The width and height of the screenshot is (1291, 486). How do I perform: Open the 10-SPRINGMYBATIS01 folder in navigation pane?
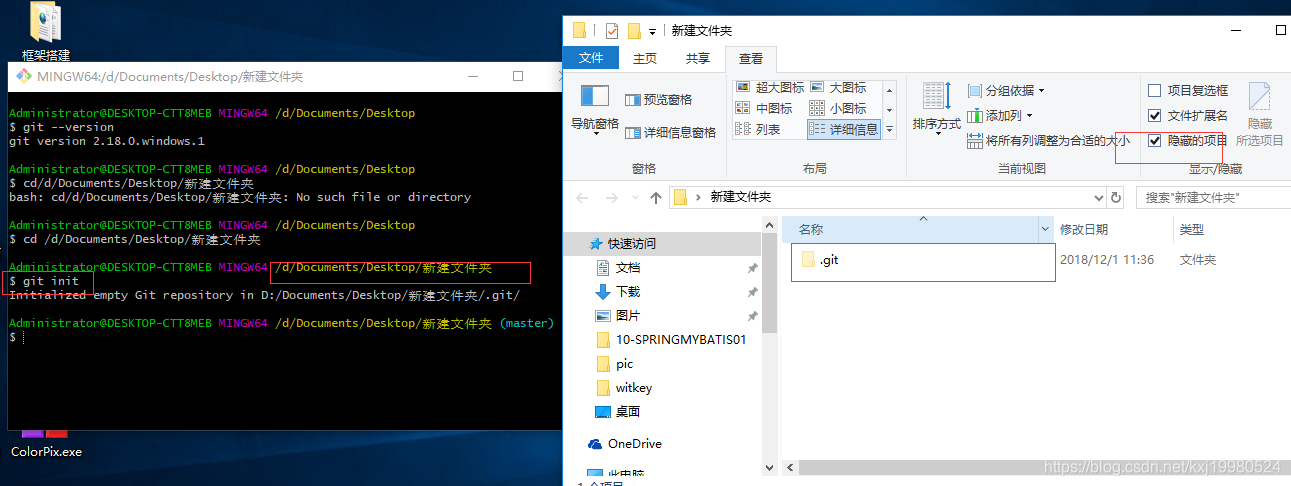pos(671,339)
